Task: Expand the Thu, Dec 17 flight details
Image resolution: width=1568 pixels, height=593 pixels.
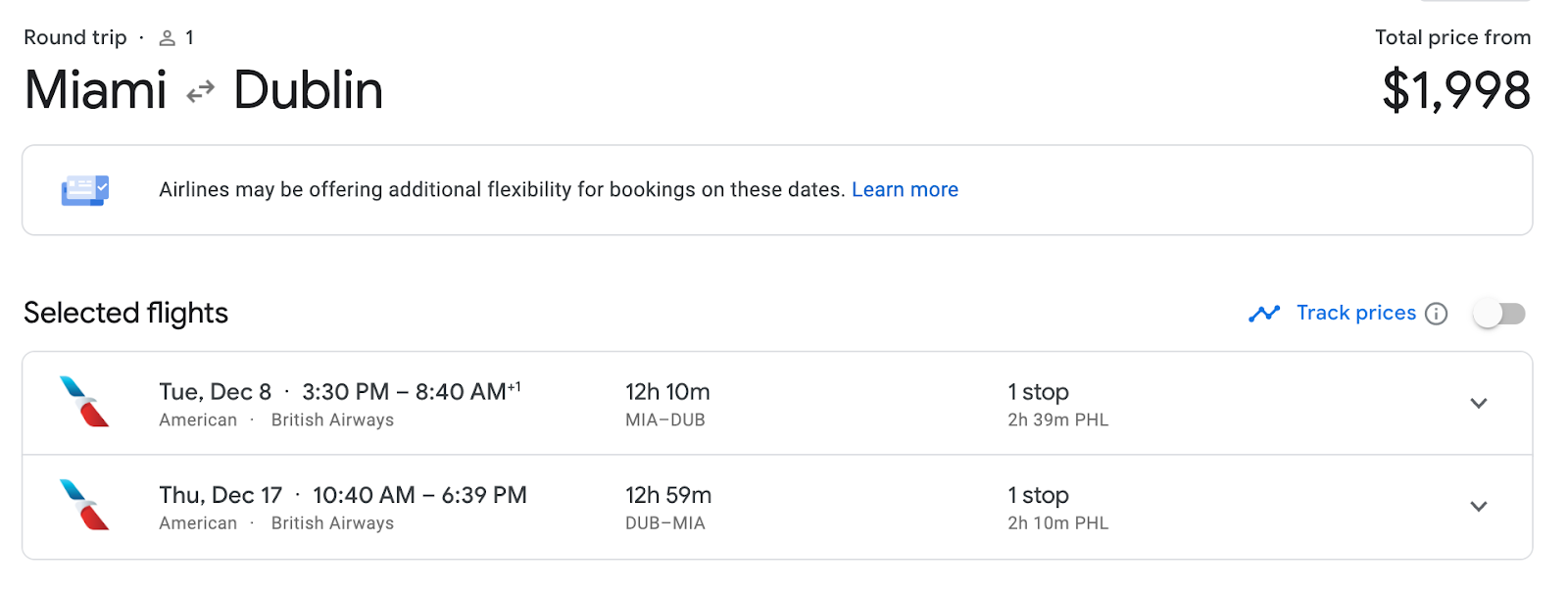Action: click(1479, 507)
